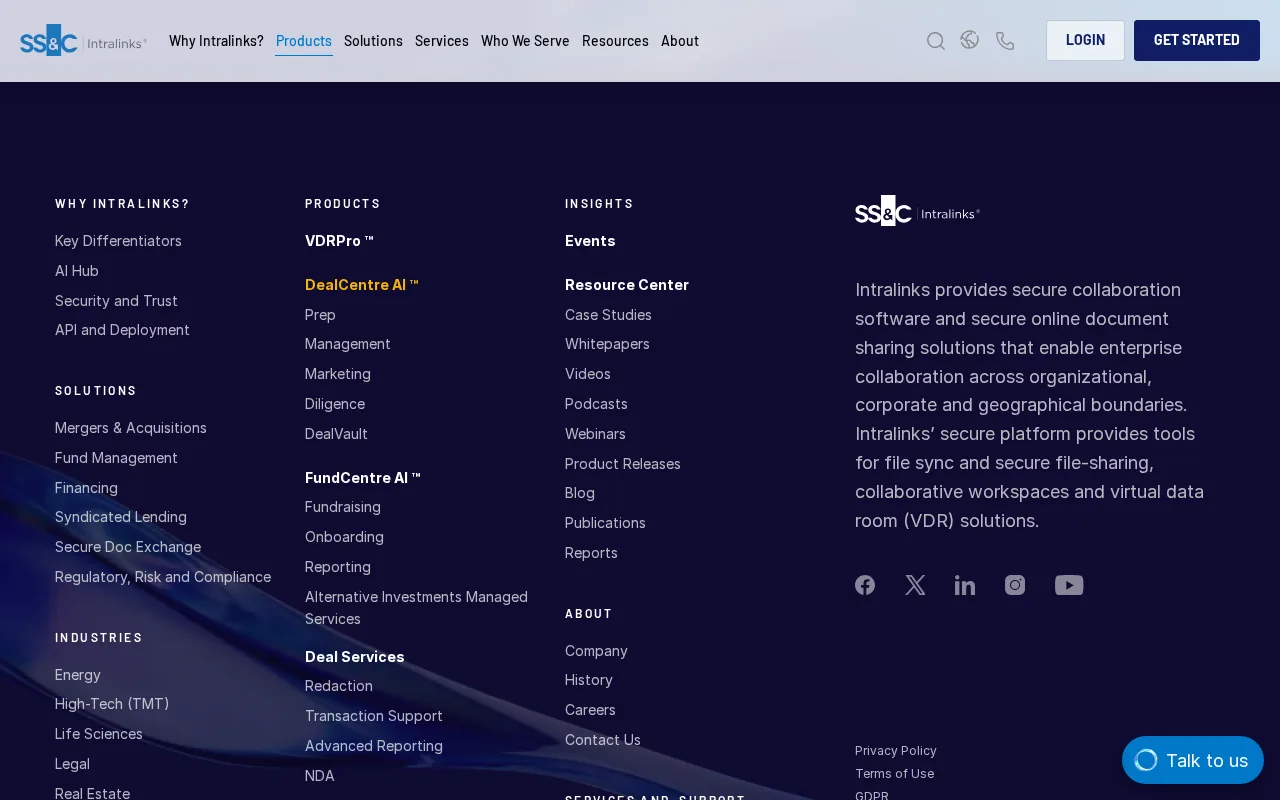Open Secure Doc Exchange link
Screen dimensions: 1280x800
[128, 547]
